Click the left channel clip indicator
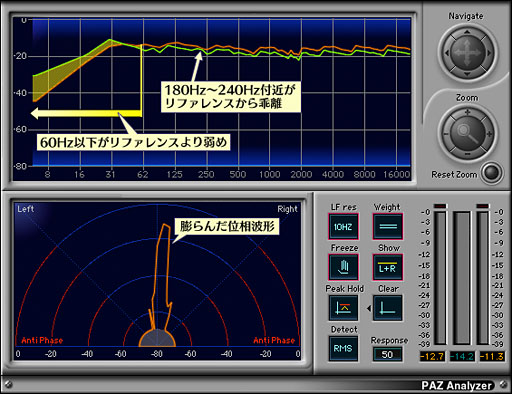 [440, 206]
